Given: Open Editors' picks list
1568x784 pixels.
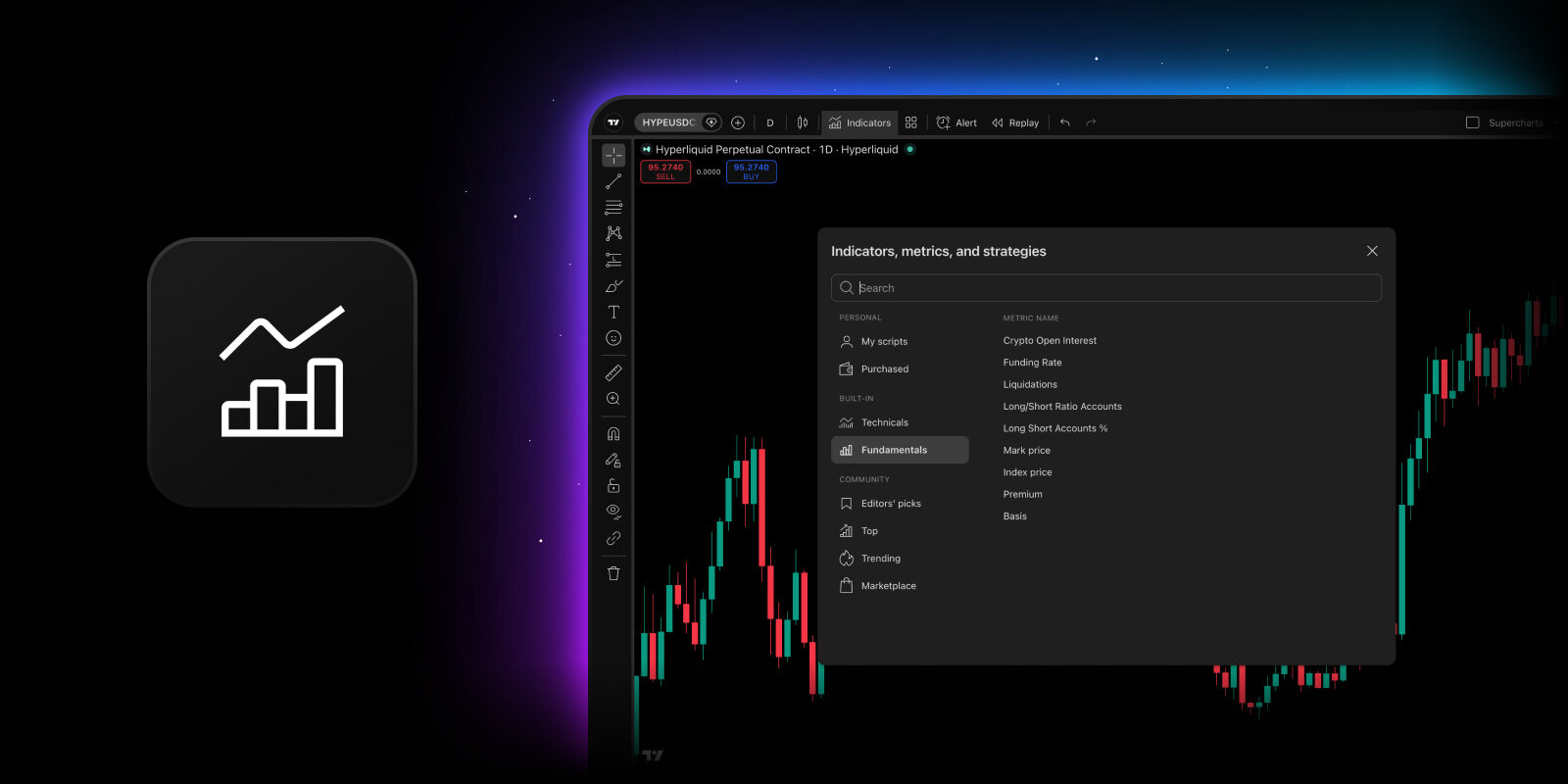Looking at the screenshot, I should pyautogui.click(x=900, y=504).
